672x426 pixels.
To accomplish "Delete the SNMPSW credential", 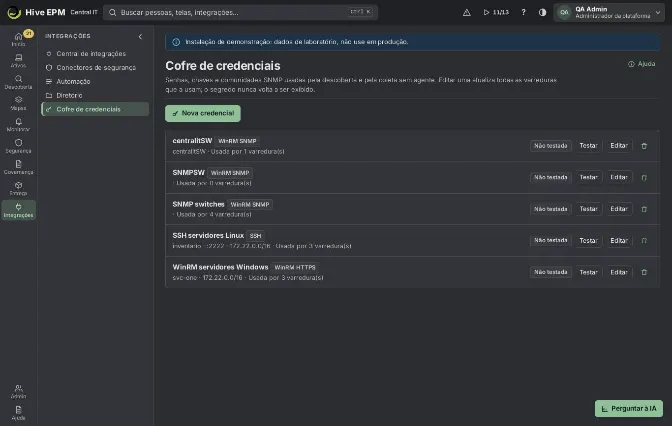I will pyautogui.click(x=644, y=177).
